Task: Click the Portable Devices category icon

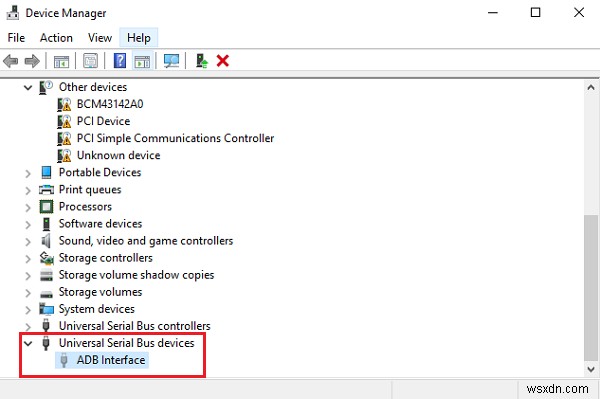Action: click(x=46, y=173)
